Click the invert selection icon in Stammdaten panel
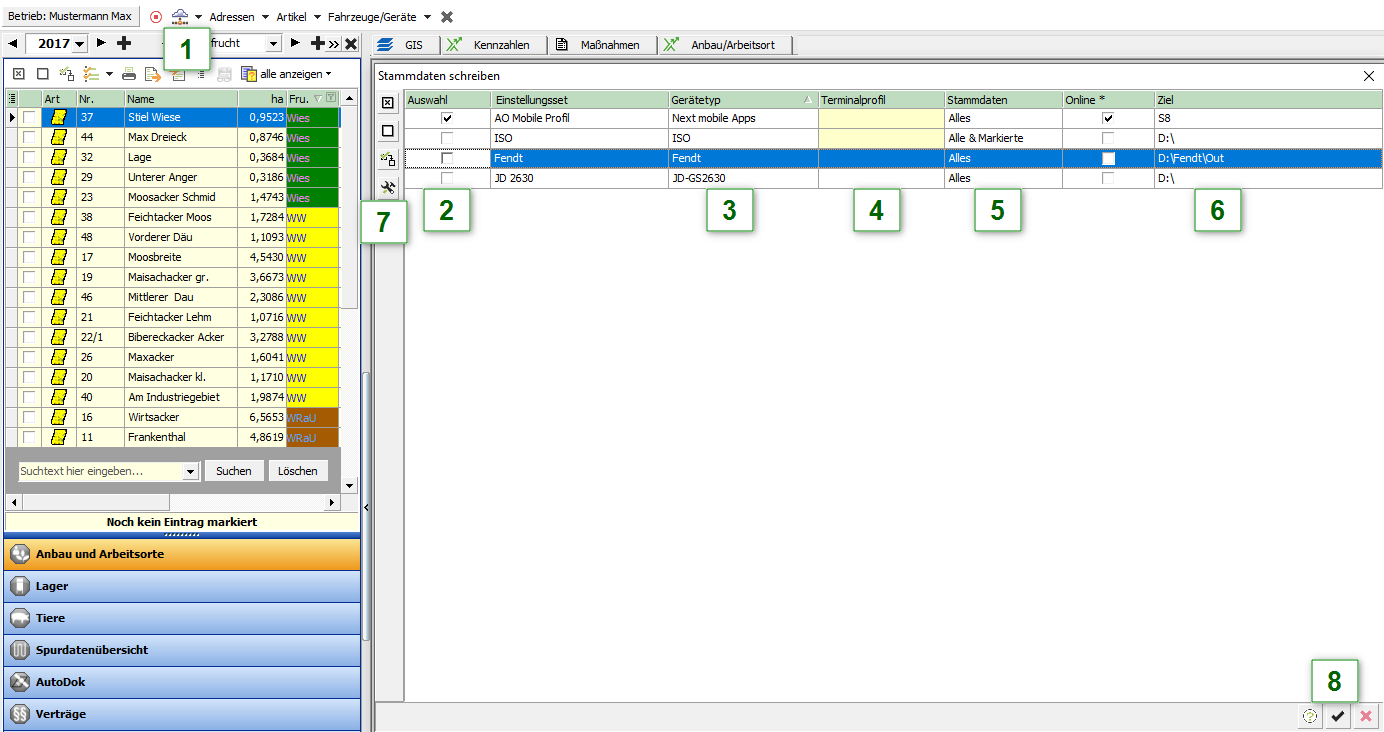1384x732 pixels. 389,158
